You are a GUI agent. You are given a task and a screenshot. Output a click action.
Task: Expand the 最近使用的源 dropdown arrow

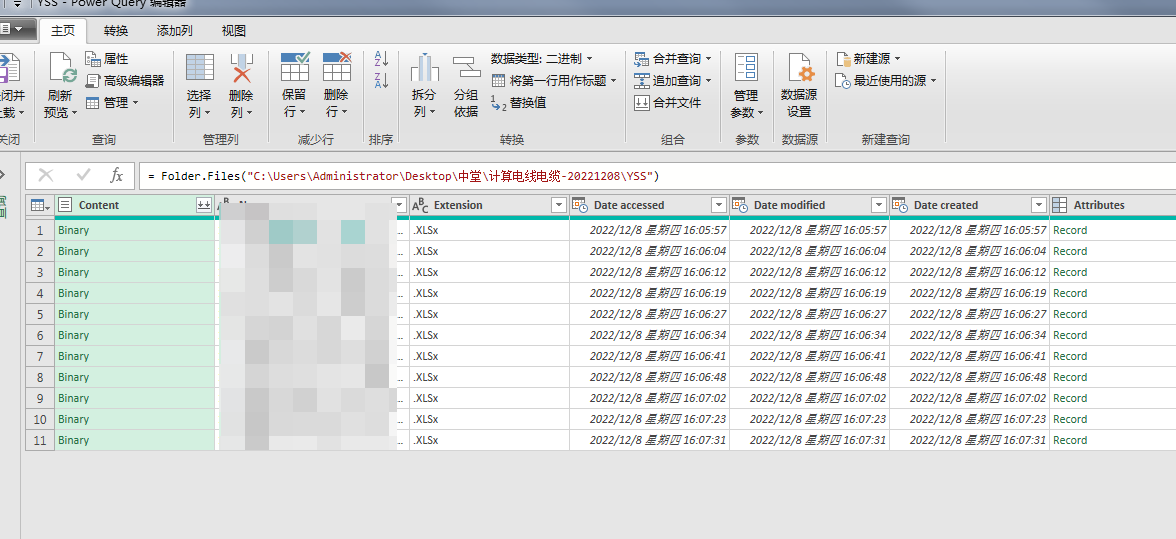point(933,80)
